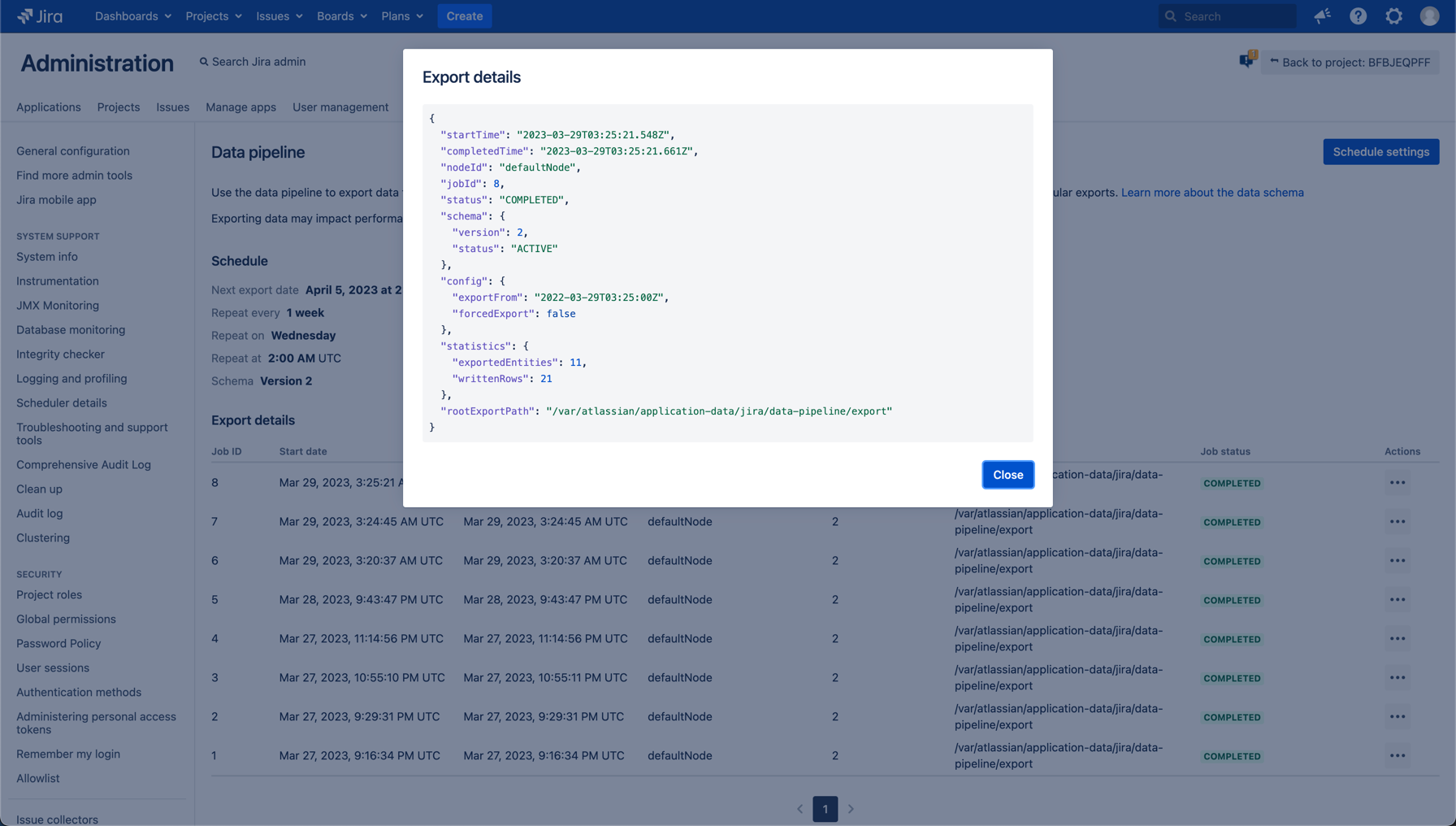Switch to the Manage apps tab
This screenshot has height=826, width=1456.
coord(240,107)
